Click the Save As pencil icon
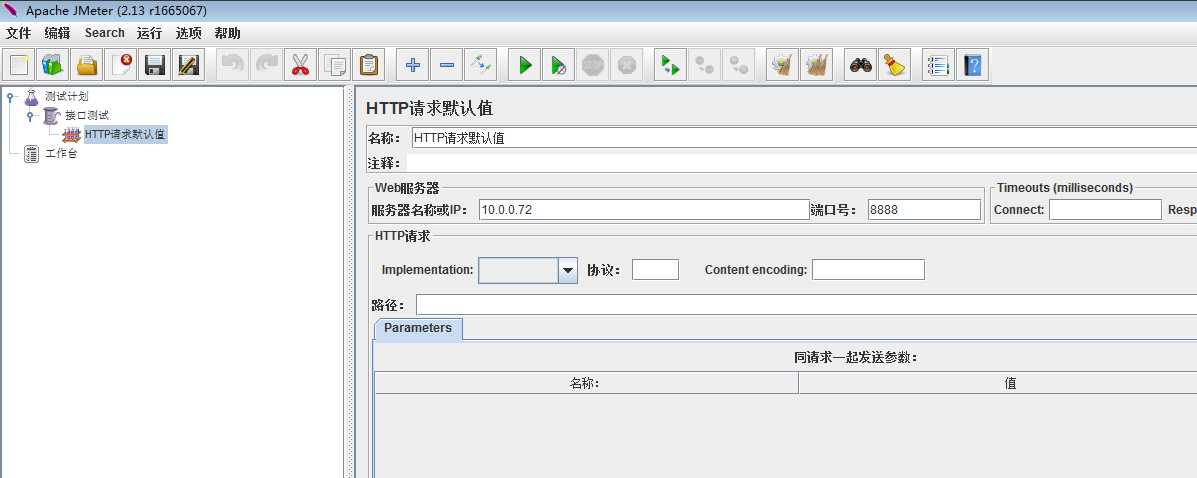This screenshot has height=478, width=1197. coord(188,65)
